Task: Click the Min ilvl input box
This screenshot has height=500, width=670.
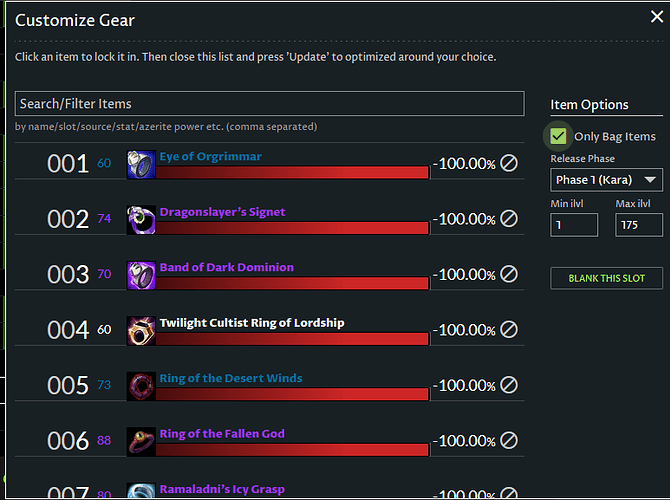Action: click(574, 224)
